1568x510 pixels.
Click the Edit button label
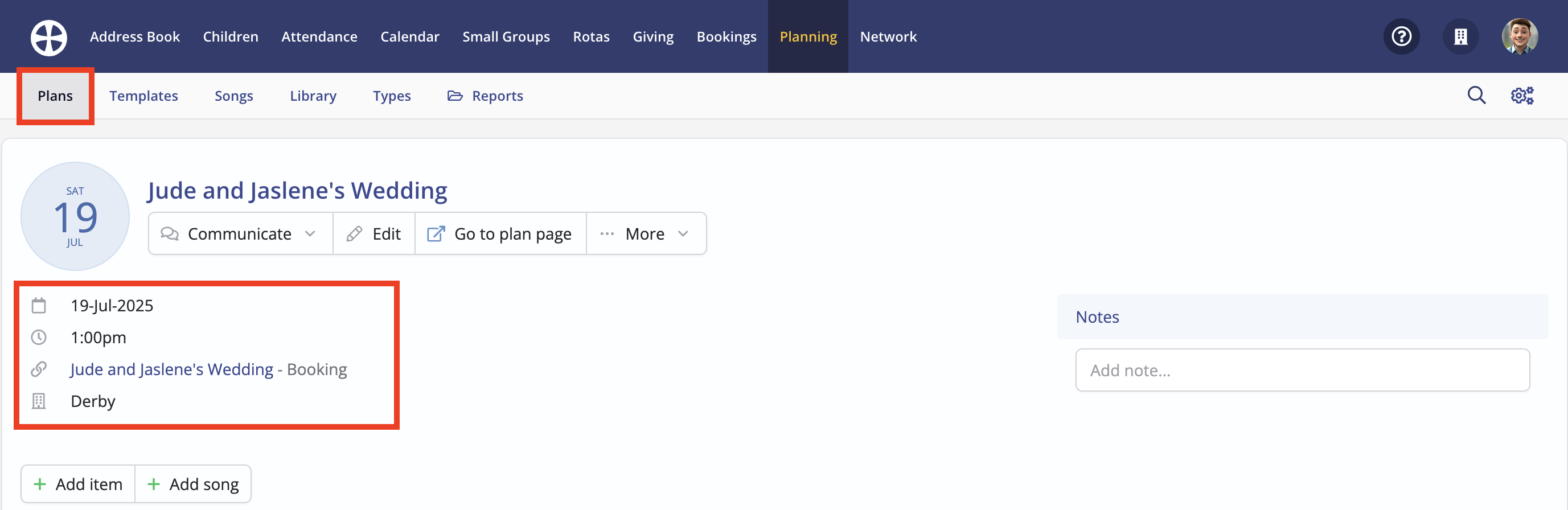click(x=387, y=234)
